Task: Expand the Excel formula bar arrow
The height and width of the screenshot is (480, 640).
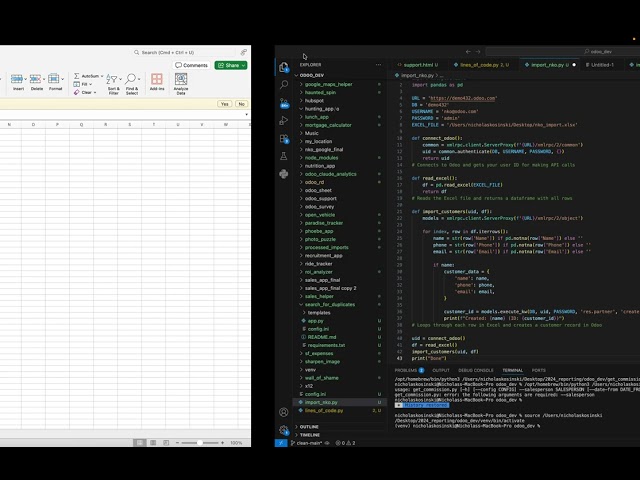Action: 246,115
